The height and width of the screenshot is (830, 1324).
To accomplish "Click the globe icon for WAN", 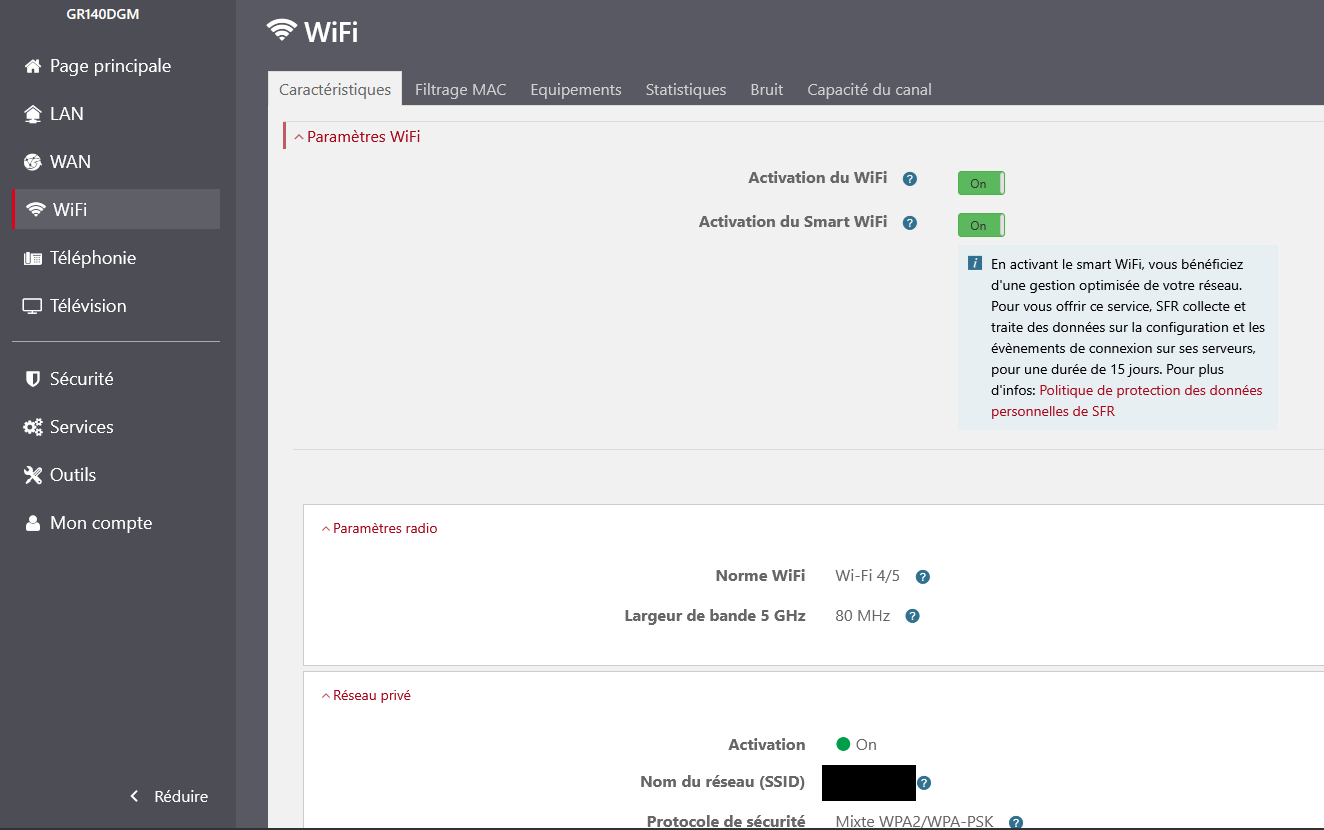I will pos(33,162).
